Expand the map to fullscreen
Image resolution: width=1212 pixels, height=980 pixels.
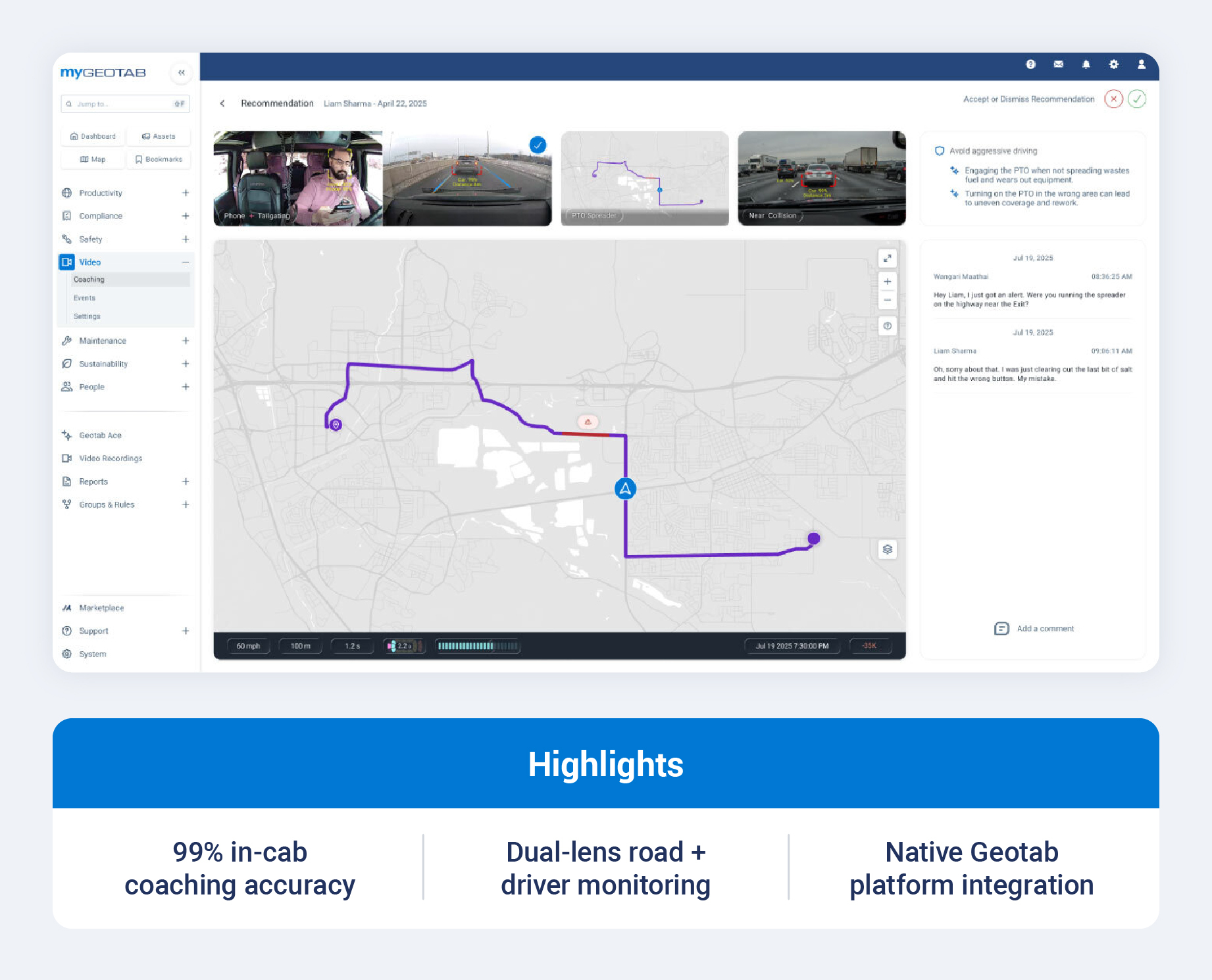(x=887, y=258)
